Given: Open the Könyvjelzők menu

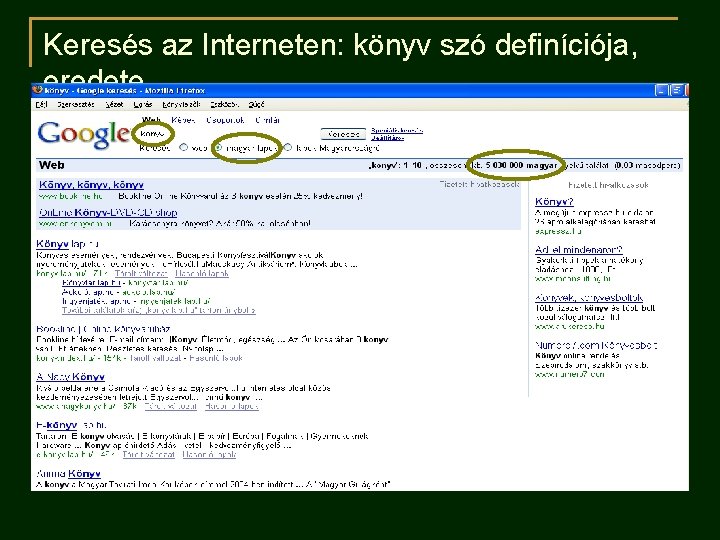Looking at the screenshot, I should click(x=181, y=105).
